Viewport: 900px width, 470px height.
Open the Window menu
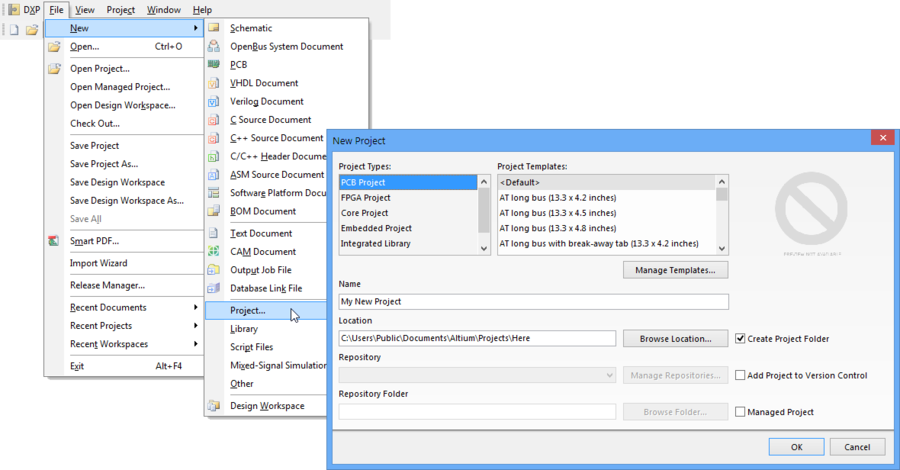point(164,10)
